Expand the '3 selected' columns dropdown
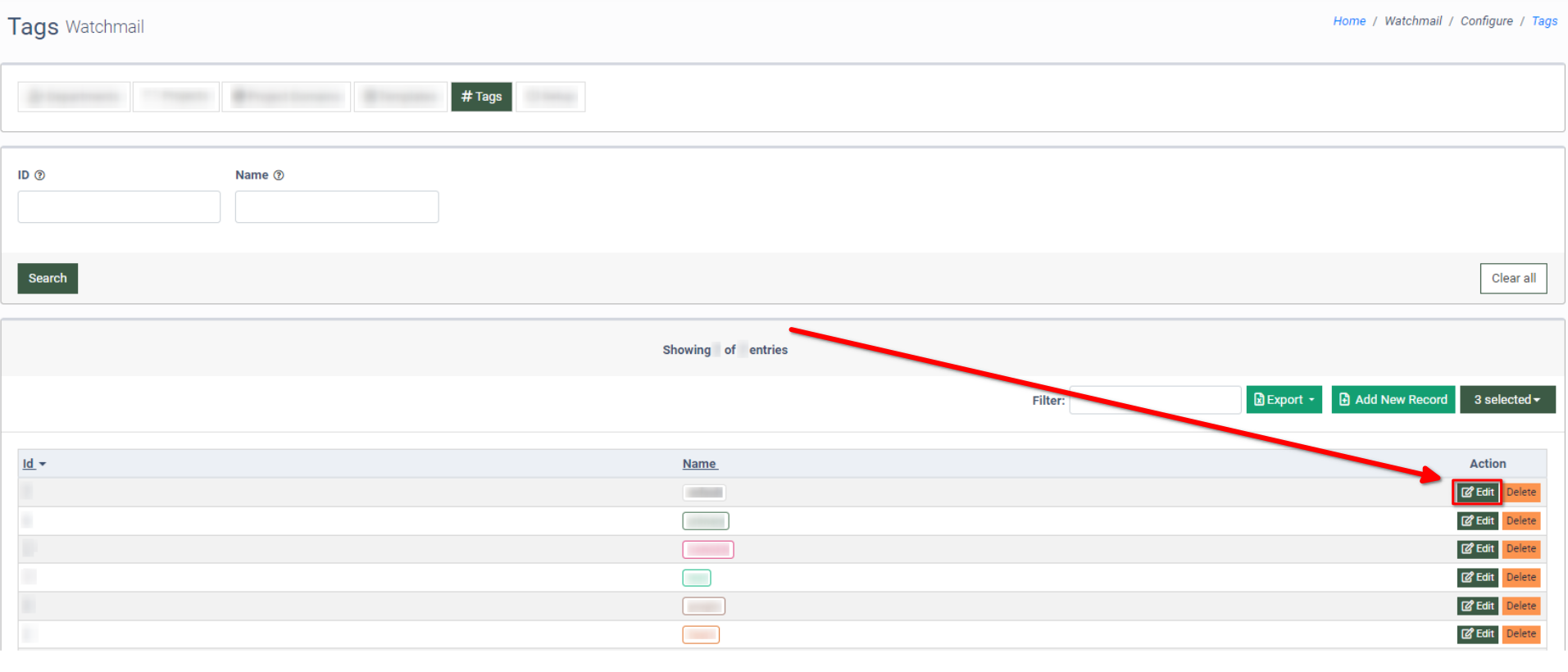Screen dimensions: 1568x672 (x=1507, y=400)
